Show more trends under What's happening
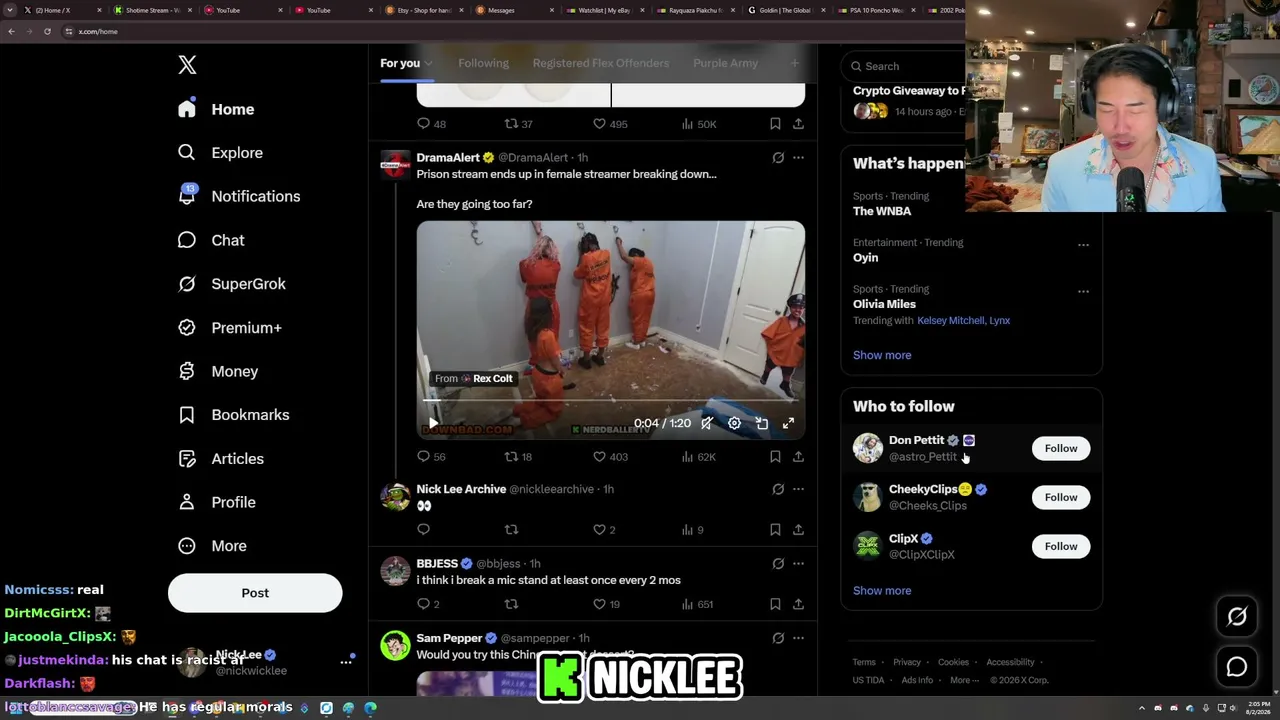 [882, 355]
